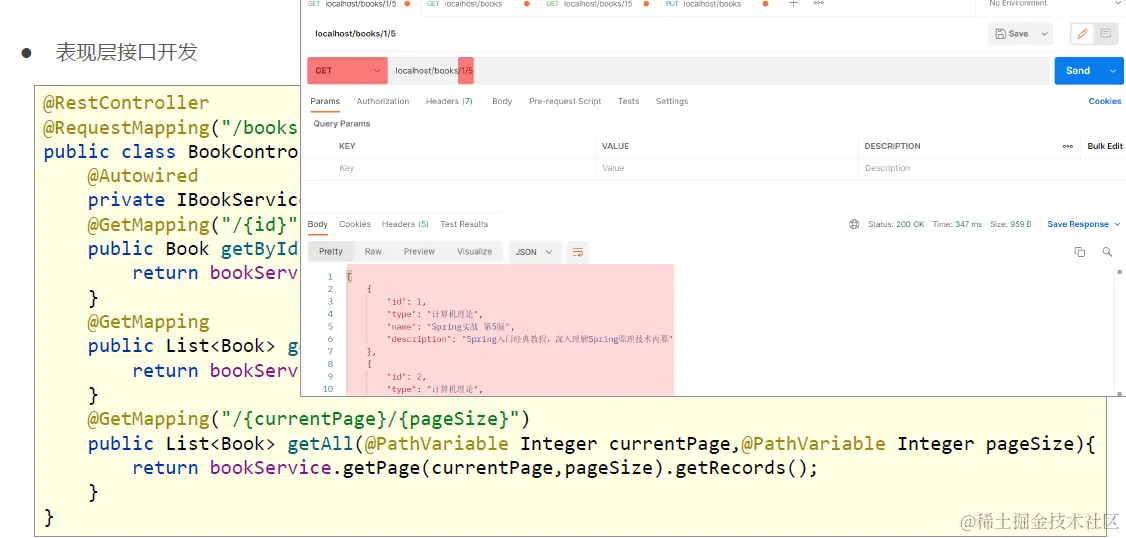Viewport: 1126px width, 538px height.
Task: Select the Authorization request tab
Action: point(383,101)
